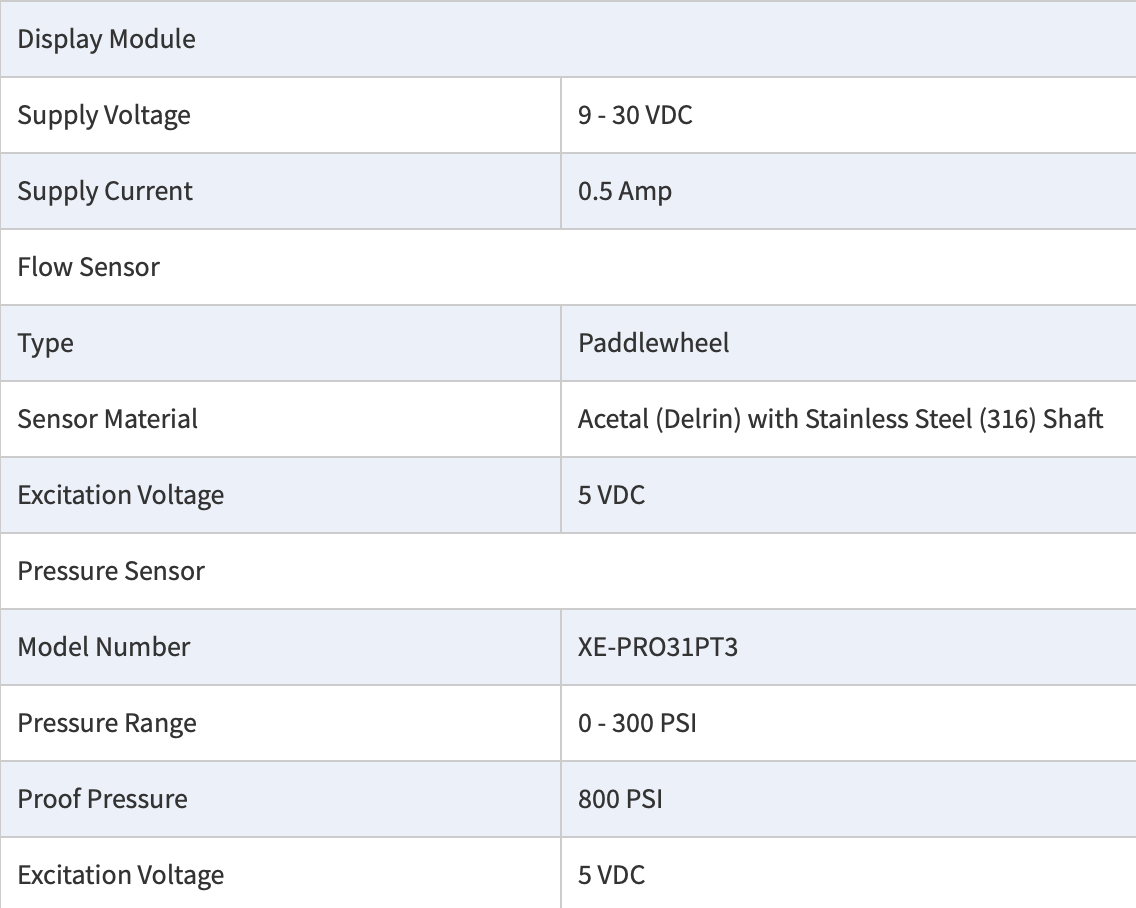The image size is (1136, 908).
Task: Click the Pressure Sensor section header
Action: [111, 572]
